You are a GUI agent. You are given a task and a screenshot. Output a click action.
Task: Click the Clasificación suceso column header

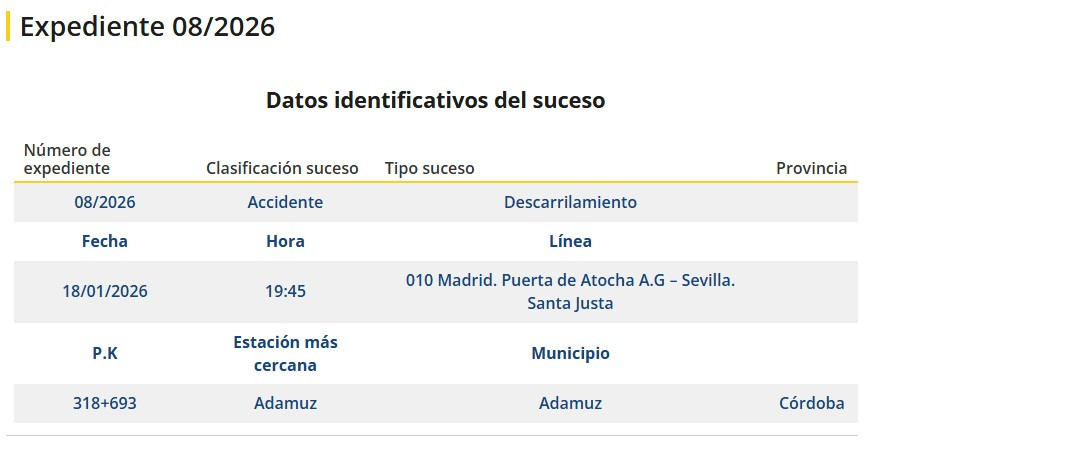[x=282, y=168]
